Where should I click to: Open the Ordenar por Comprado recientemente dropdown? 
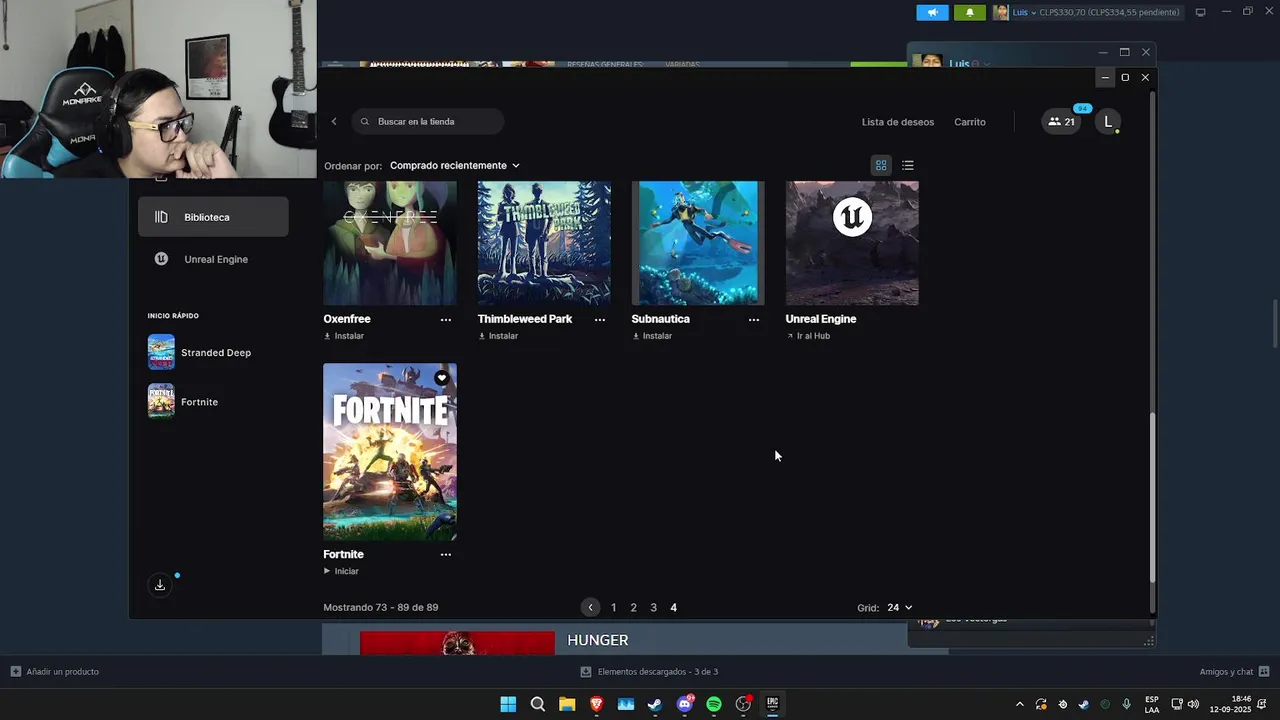(455, 166)
